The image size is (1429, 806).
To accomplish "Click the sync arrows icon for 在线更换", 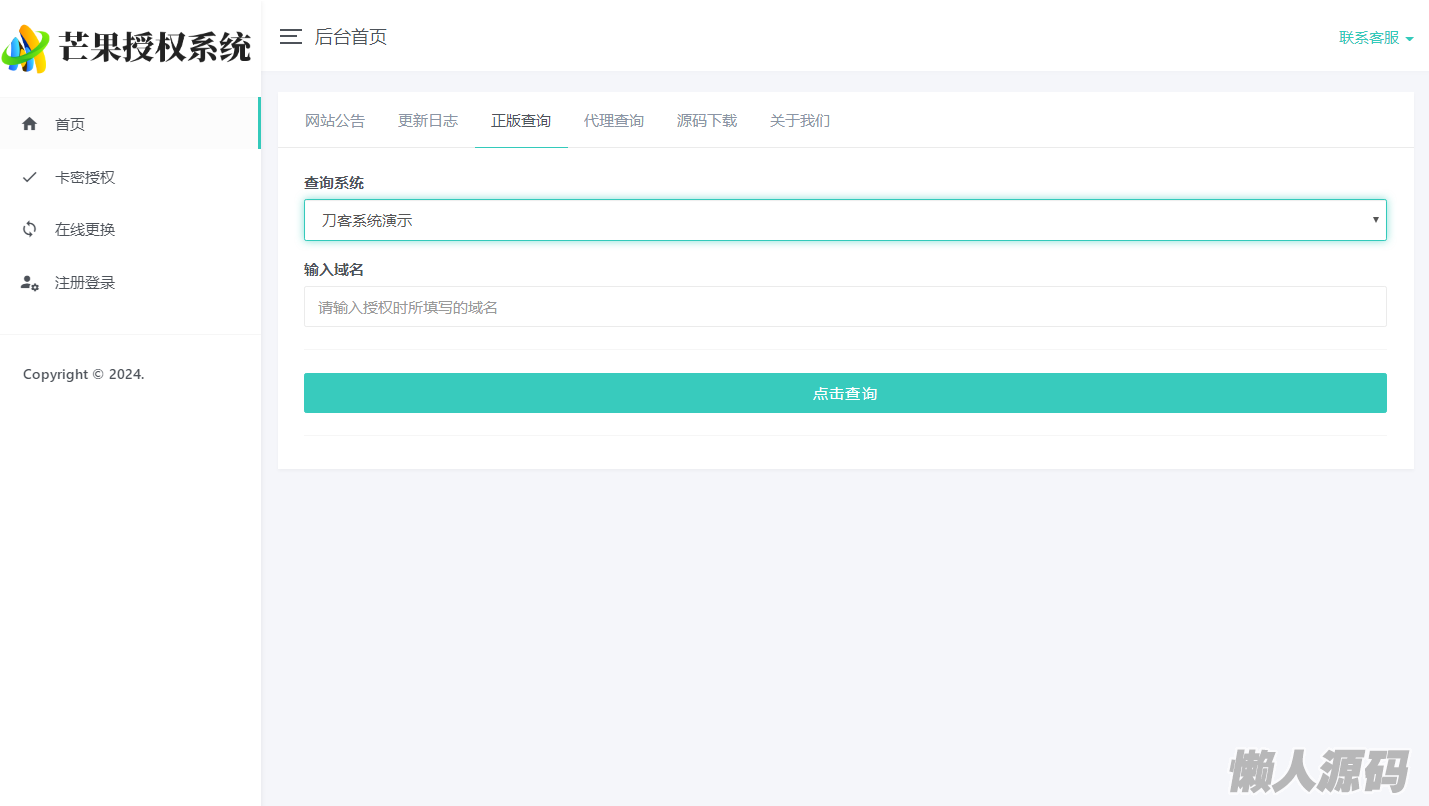I will 30,229.
